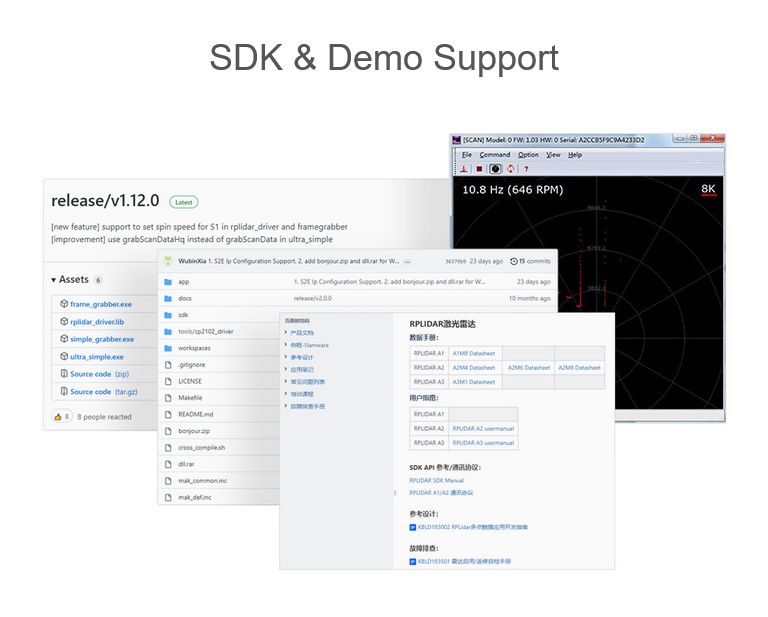Click the document icon beside KBLD183002 link
768x617 pixels.
pyautogui.click(x=412, y=527)
